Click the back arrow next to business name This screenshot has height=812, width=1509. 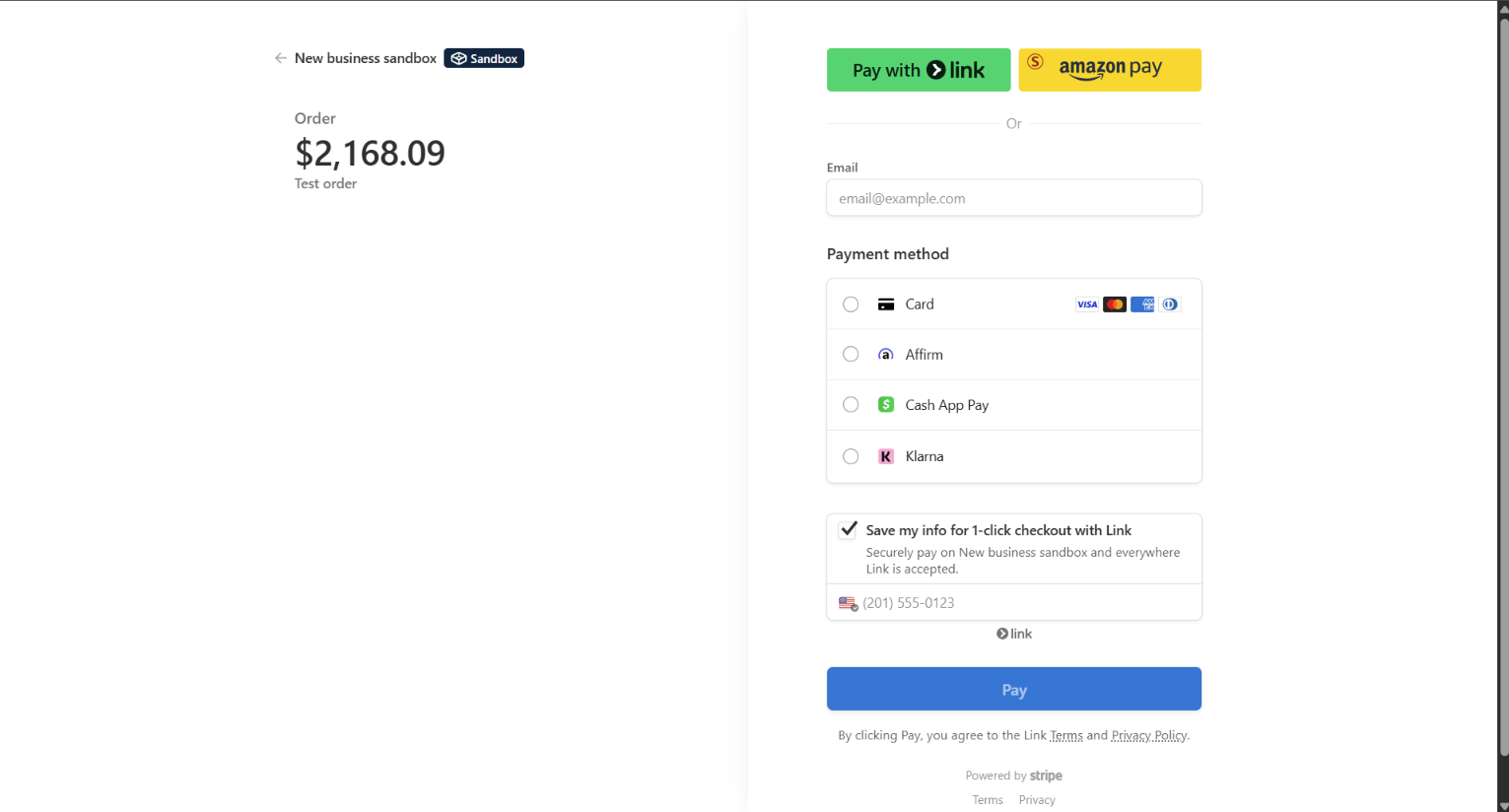[279, 58]
